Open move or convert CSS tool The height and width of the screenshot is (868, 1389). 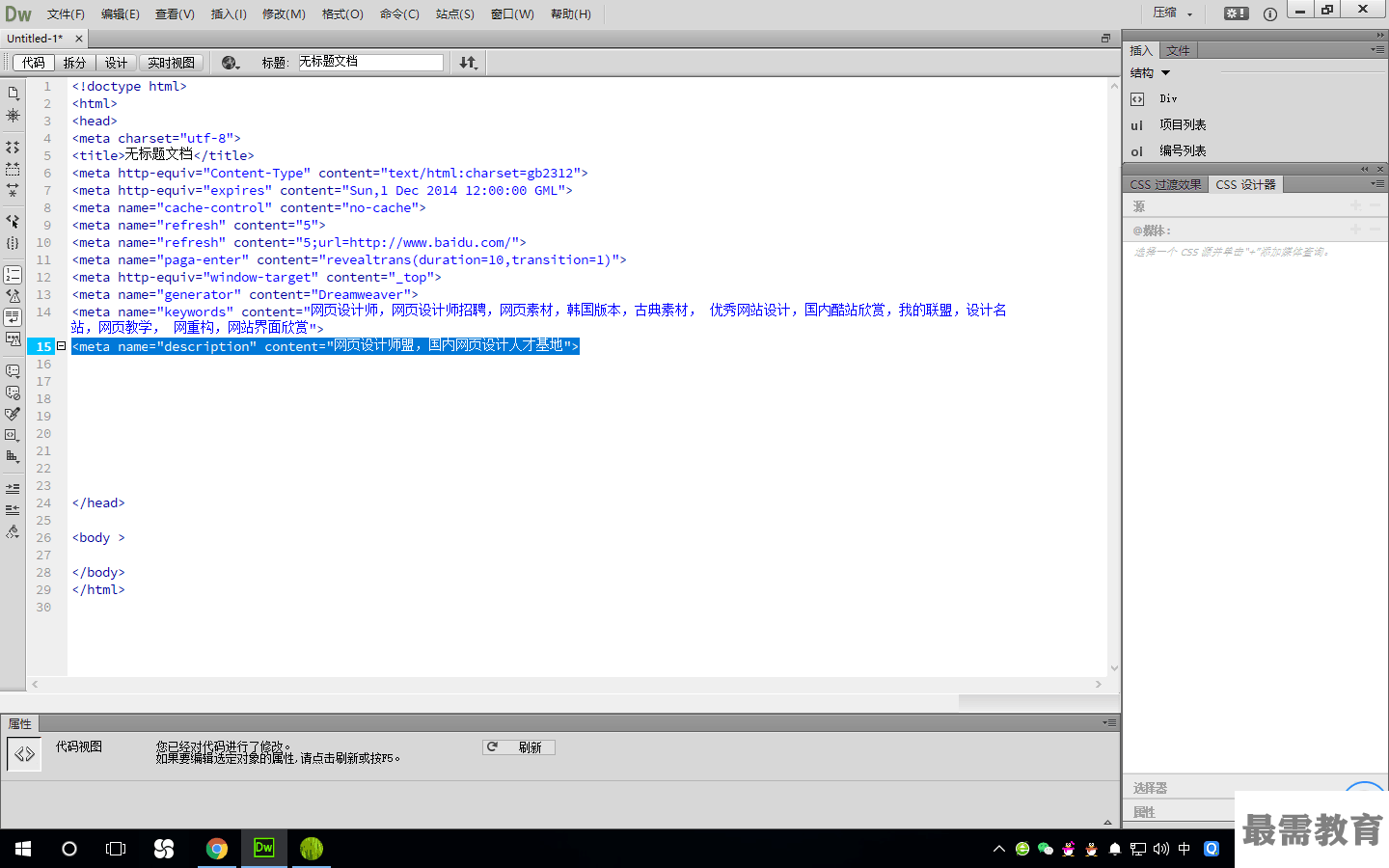(x=13, y=456)
